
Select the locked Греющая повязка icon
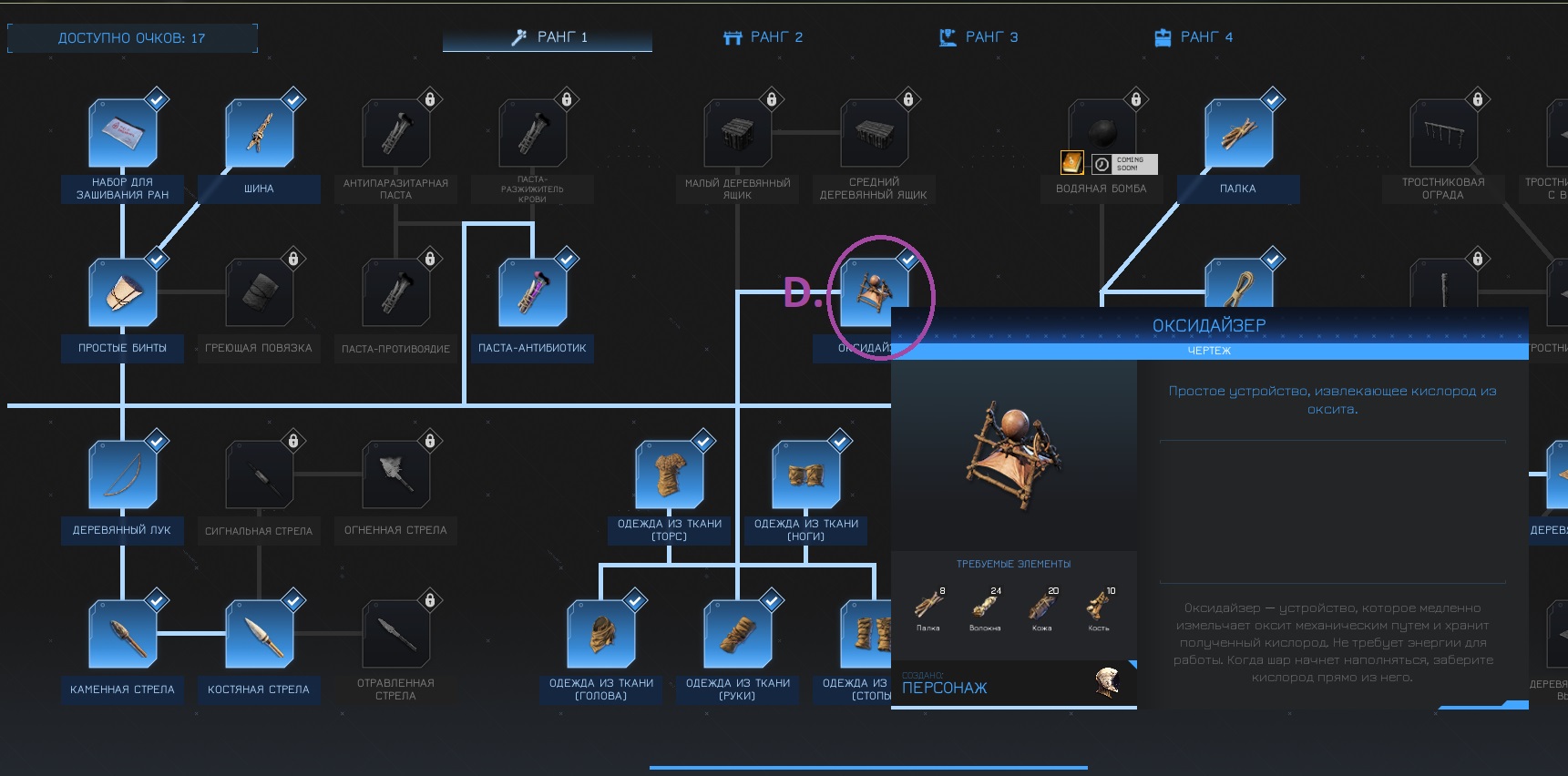point(260,292)
